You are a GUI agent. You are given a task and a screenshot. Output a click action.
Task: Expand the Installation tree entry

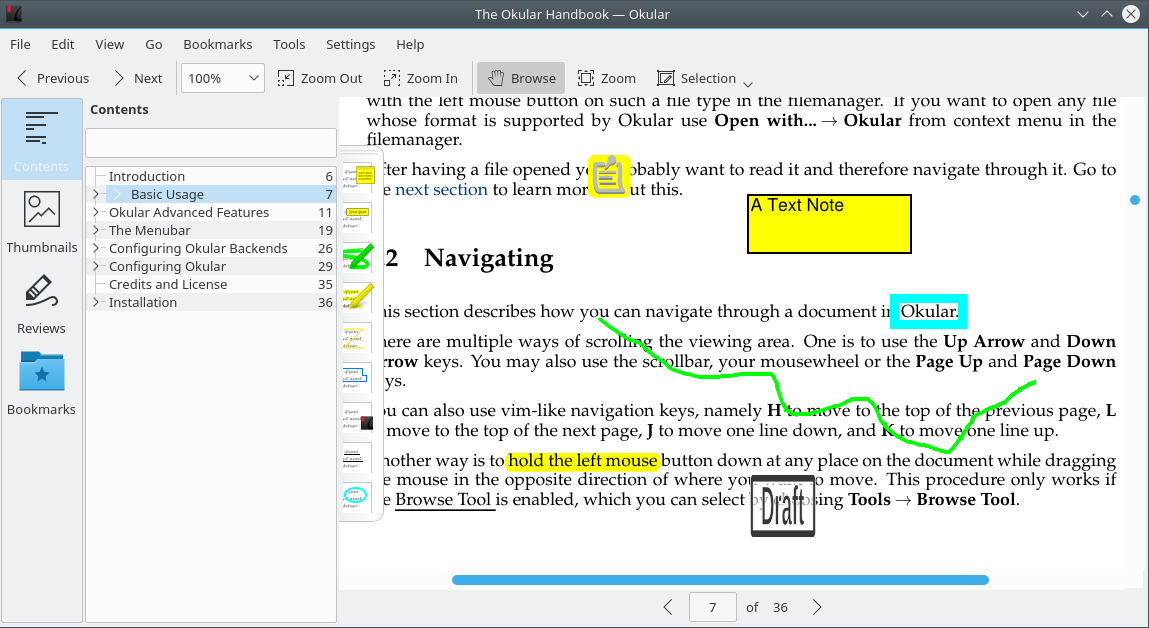[x=96, y=302]
